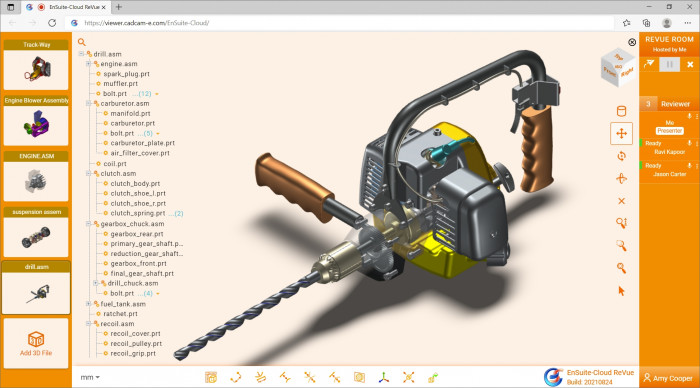Select the Reviewer tab in Revue Room
Viewport: 700px width, 388px height.
coord(675,104)
